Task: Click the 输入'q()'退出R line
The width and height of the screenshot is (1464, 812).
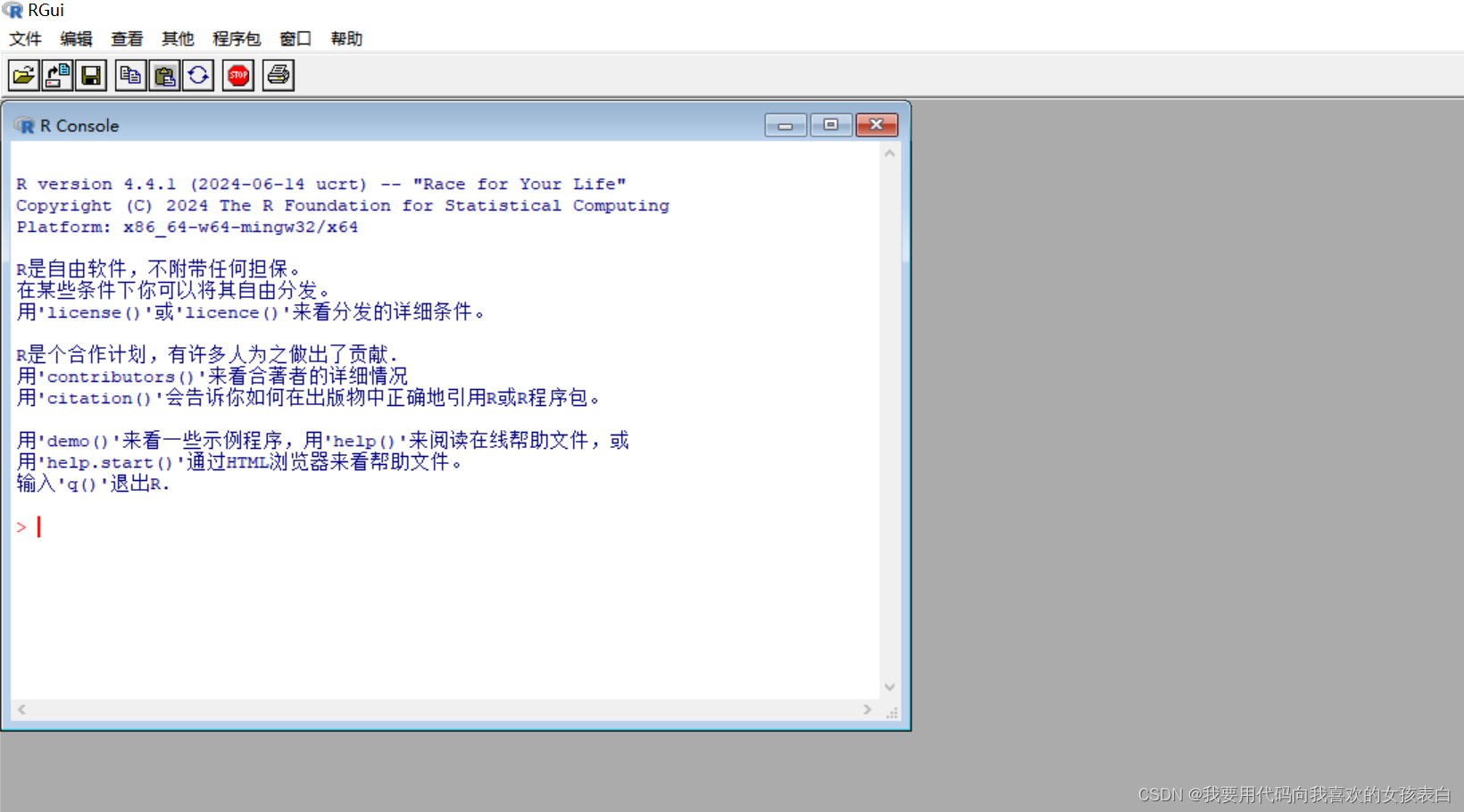Action: (93, 484)
